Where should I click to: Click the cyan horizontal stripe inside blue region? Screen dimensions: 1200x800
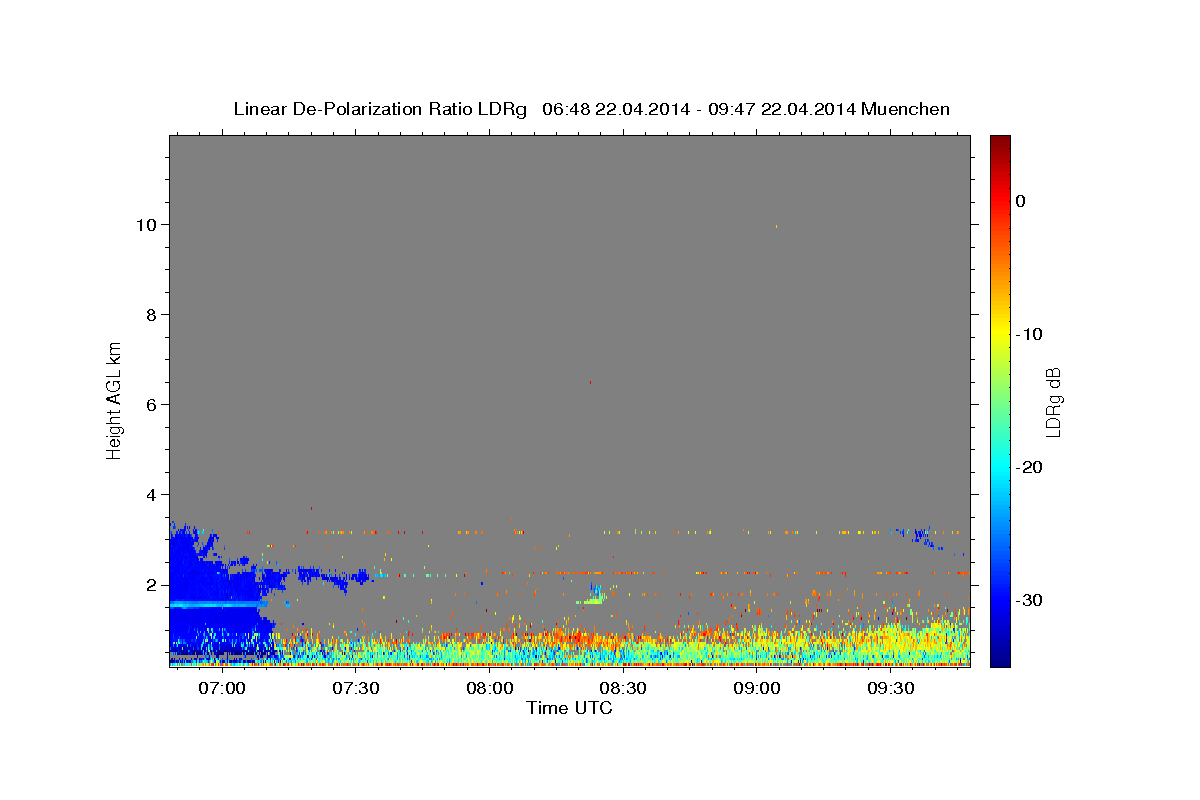click(x=218, y=604)
